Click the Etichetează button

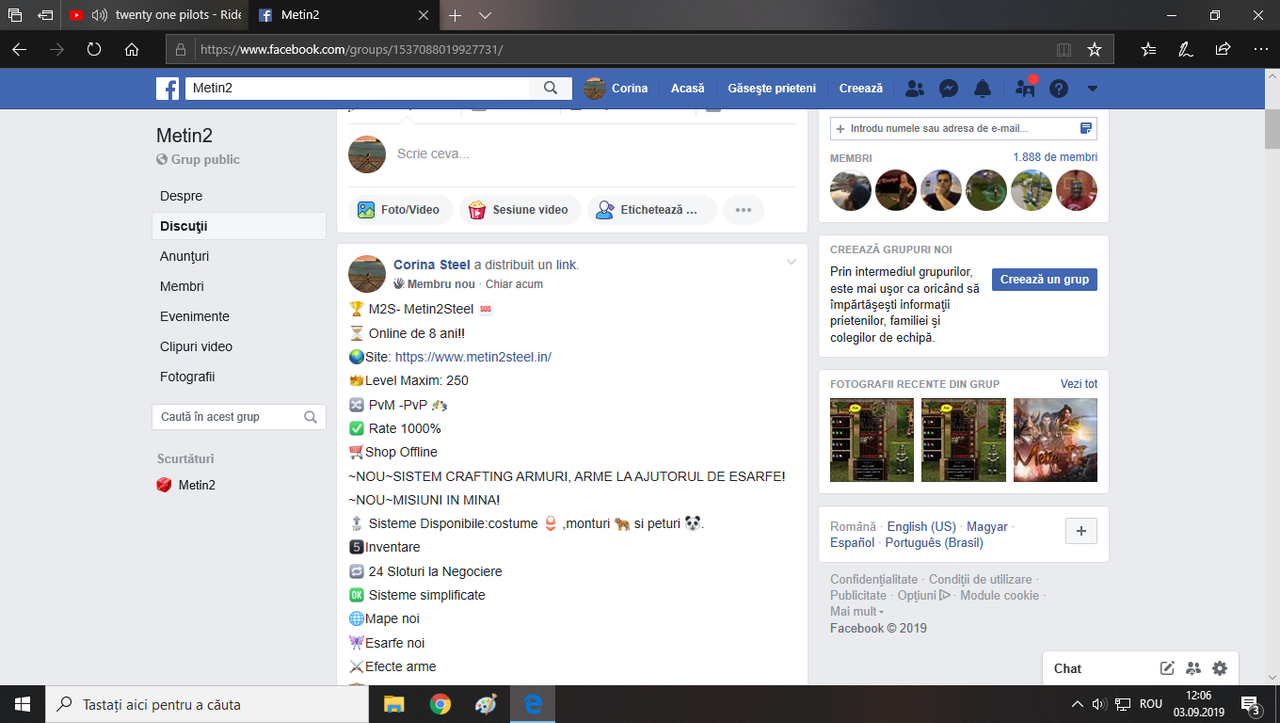pos(651,210)
